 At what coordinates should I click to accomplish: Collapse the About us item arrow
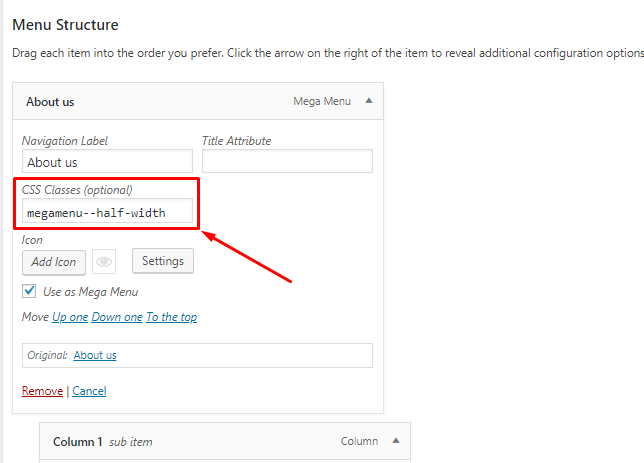[x=369, y=101]
